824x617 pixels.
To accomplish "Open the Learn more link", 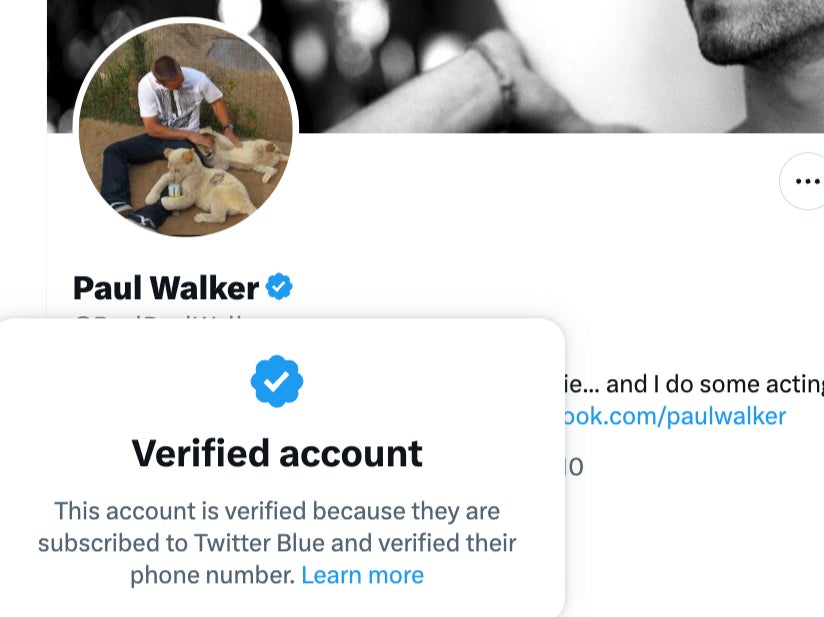I will [363, 575].
